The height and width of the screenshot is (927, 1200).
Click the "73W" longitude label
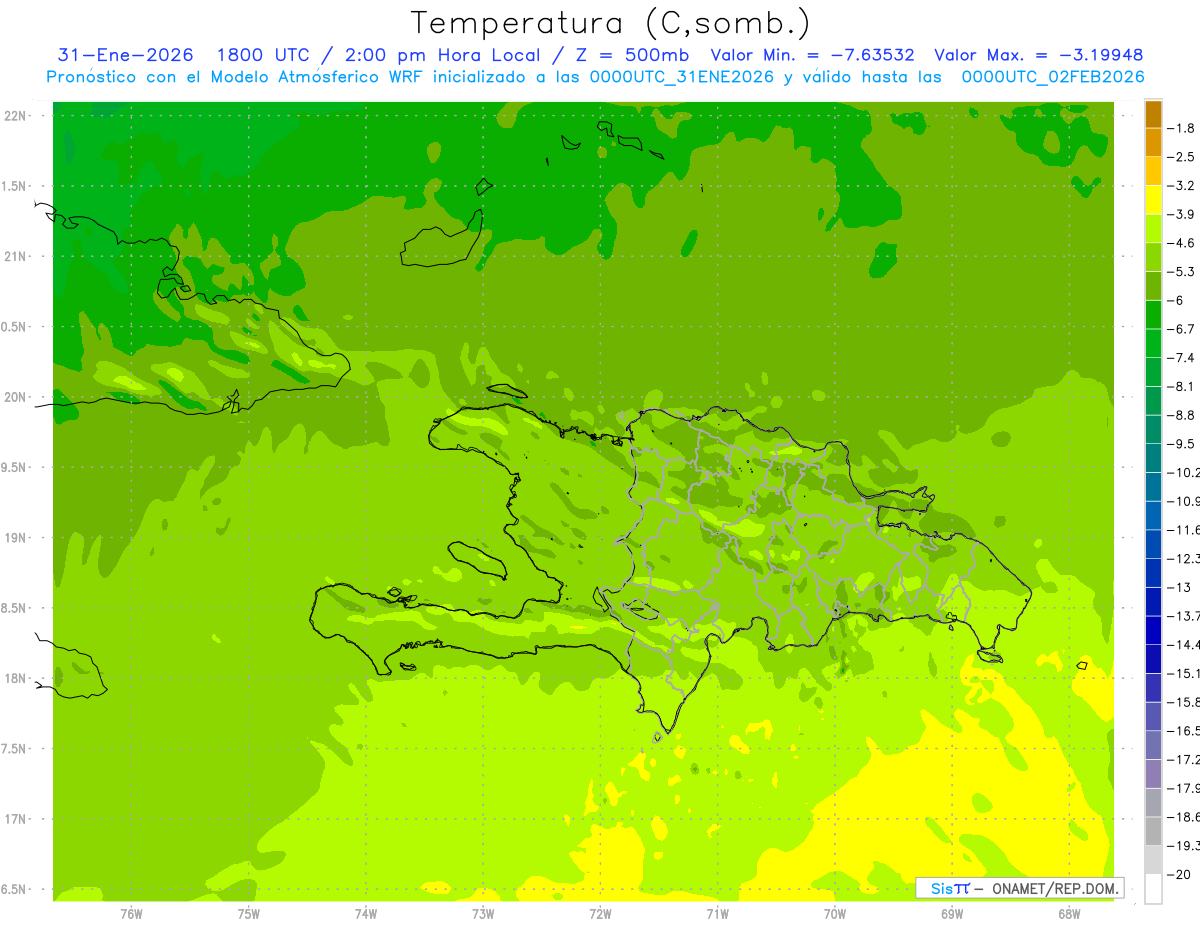pyautogui.click(x=483, y=914)
